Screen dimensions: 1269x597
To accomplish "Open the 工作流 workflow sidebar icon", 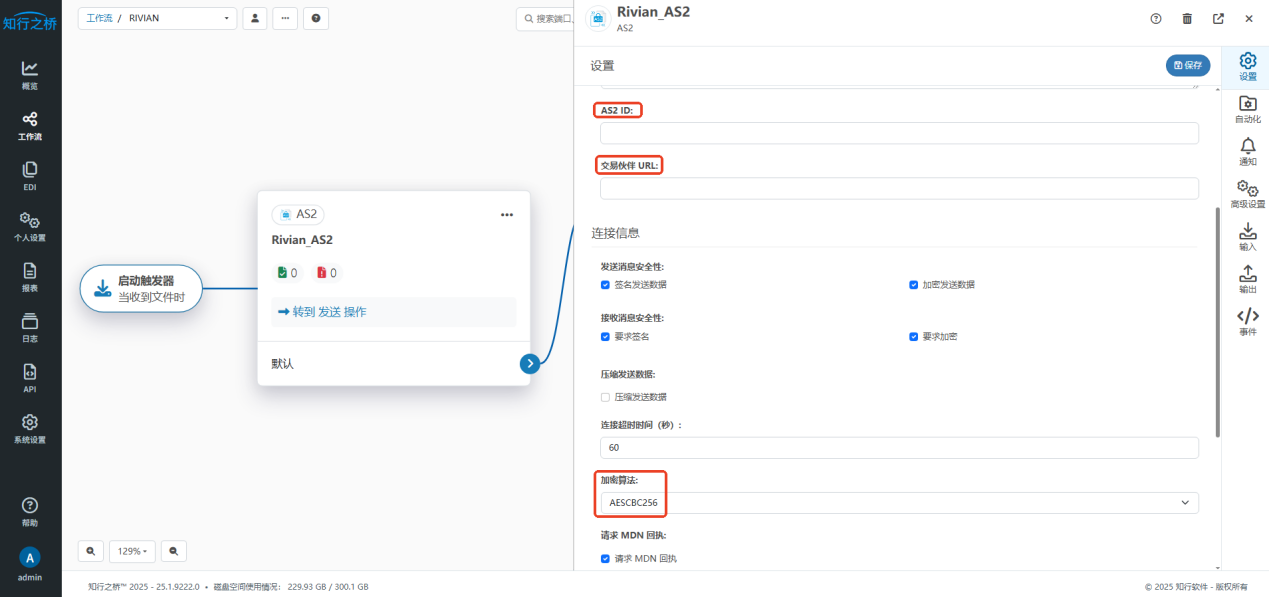I will point(30,125).
